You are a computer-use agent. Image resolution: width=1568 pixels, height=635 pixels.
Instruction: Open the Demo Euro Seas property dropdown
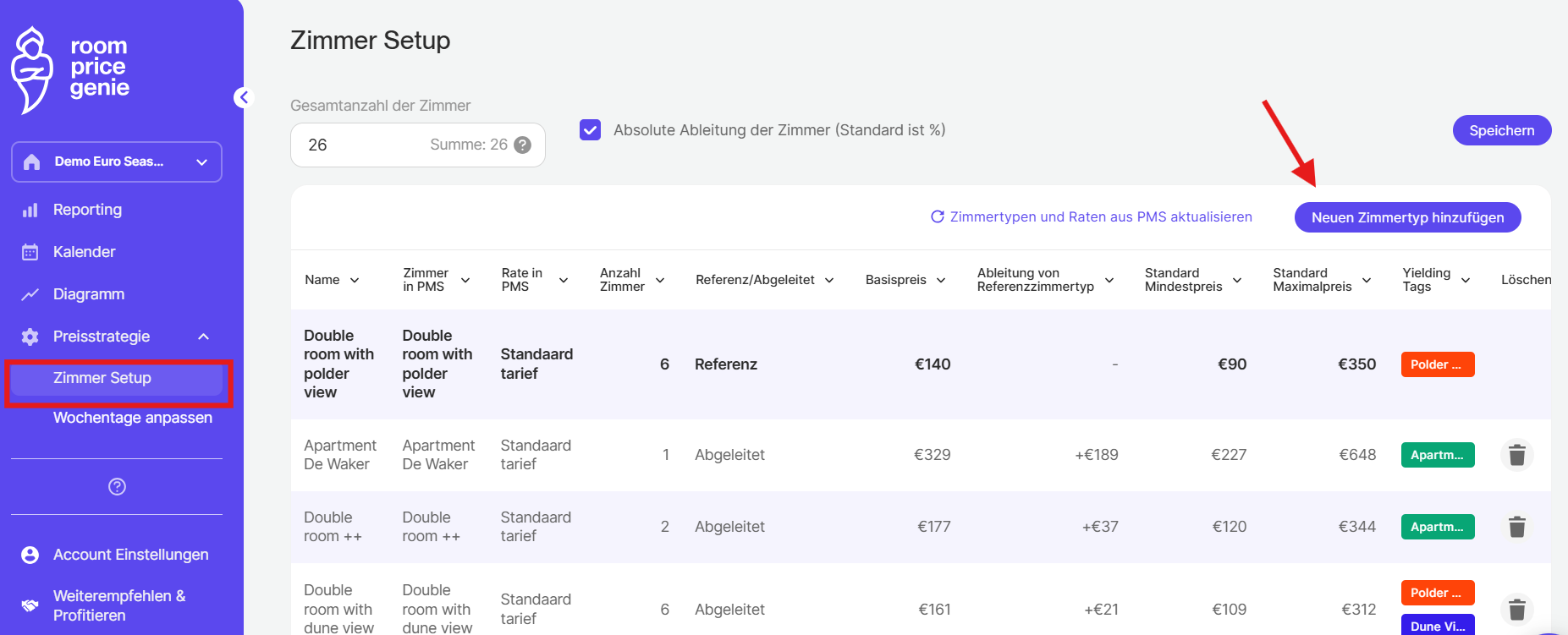point(117,161)
